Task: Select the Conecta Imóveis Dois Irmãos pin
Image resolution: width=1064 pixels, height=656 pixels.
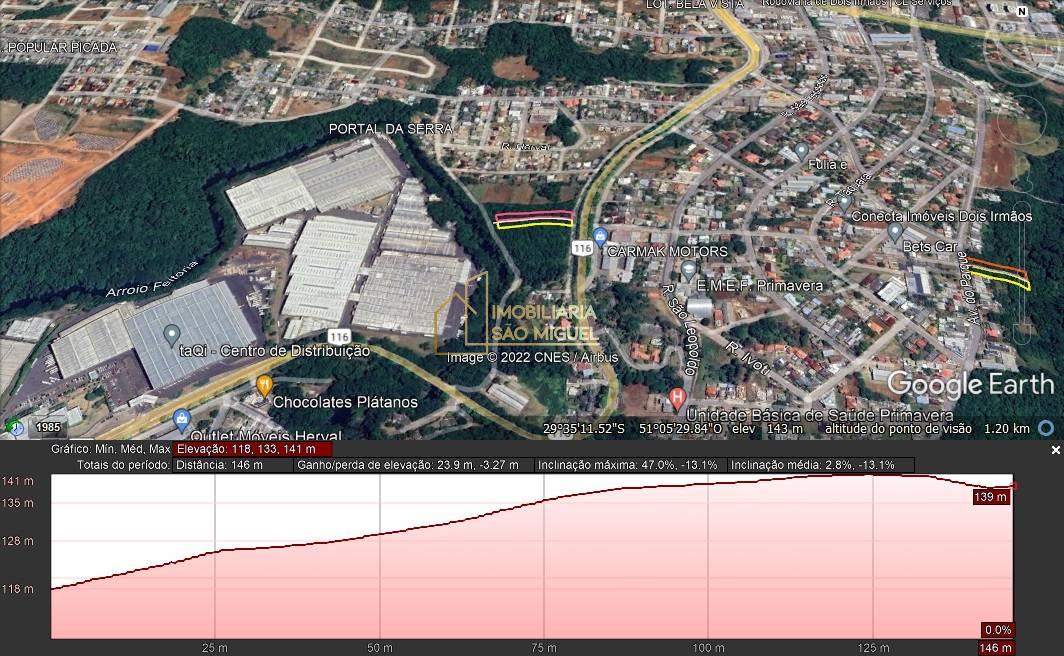Action: [x=844, y=201]
